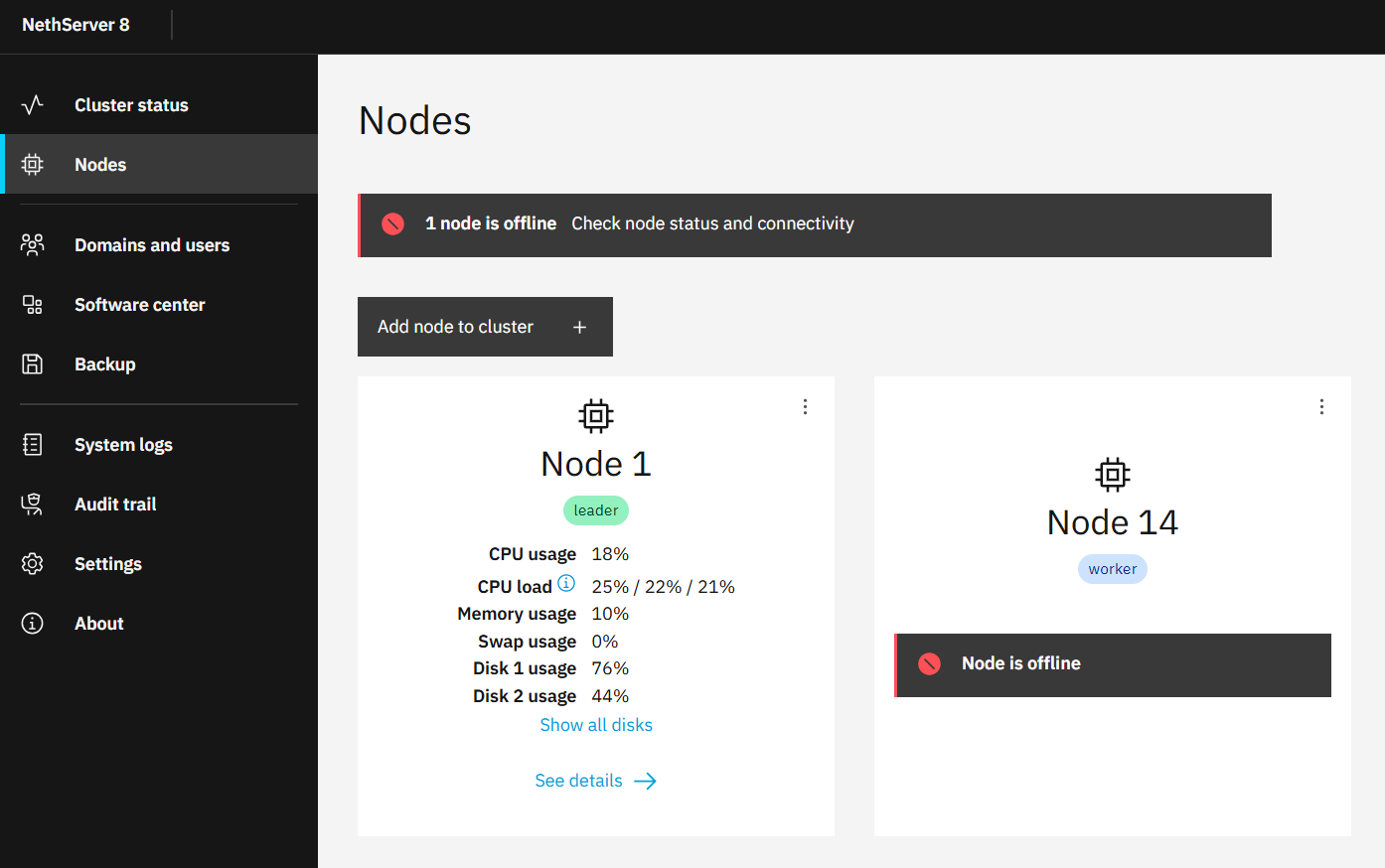Click the leader tag on Node 1
Image resolution: width=1385 pixels, height=868 pixels.
pos(596,510)
